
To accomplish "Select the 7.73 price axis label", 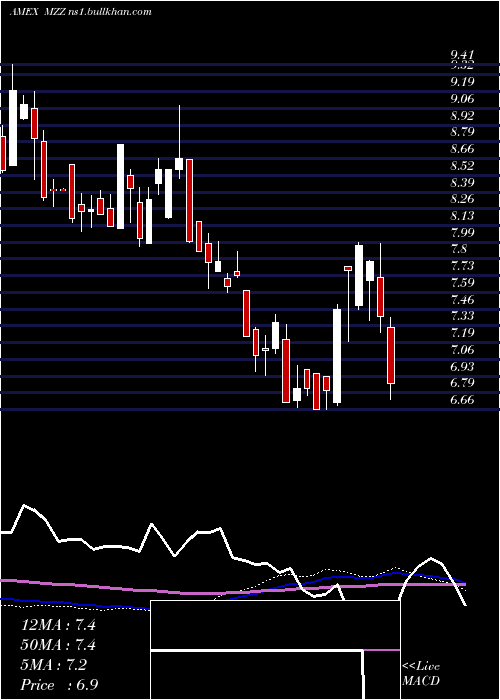I will pos(462,266).
